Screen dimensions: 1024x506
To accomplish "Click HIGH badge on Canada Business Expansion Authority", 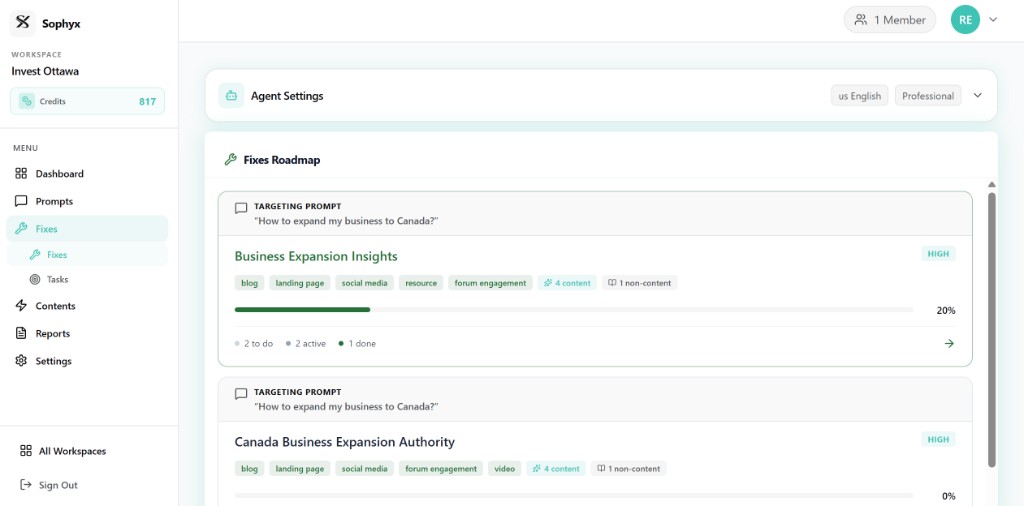I will (938, 439).
